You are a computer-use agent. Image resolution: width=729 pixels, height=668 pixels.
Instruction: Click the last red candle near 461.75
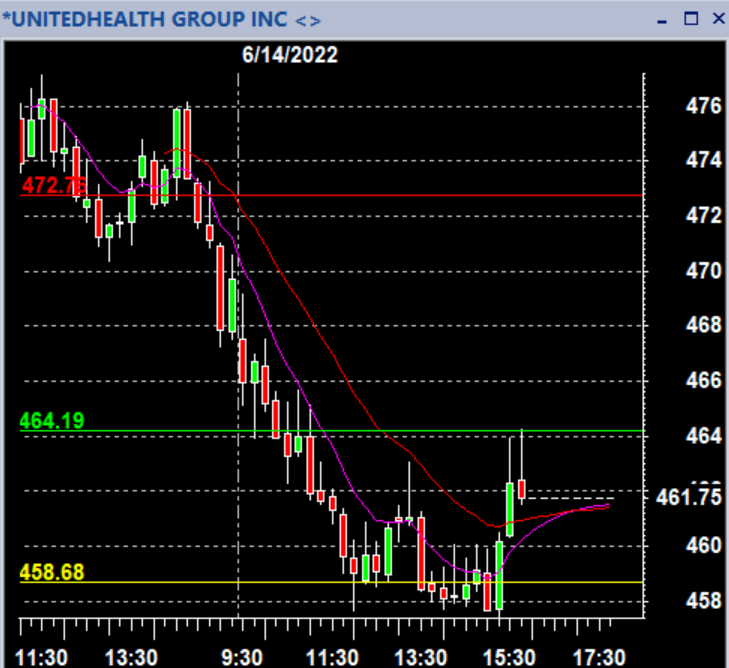click(522, 489)
